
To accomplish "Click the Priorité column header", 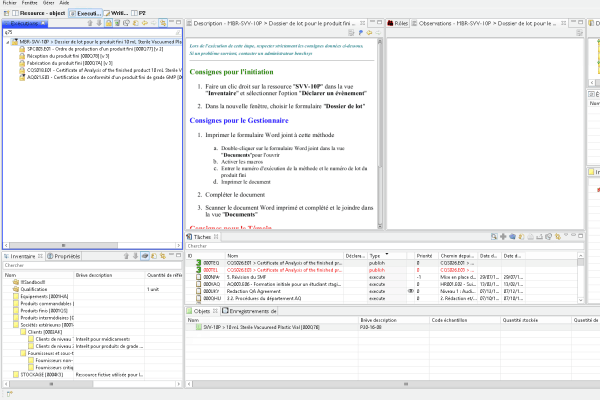I will (x=425, y=256).
